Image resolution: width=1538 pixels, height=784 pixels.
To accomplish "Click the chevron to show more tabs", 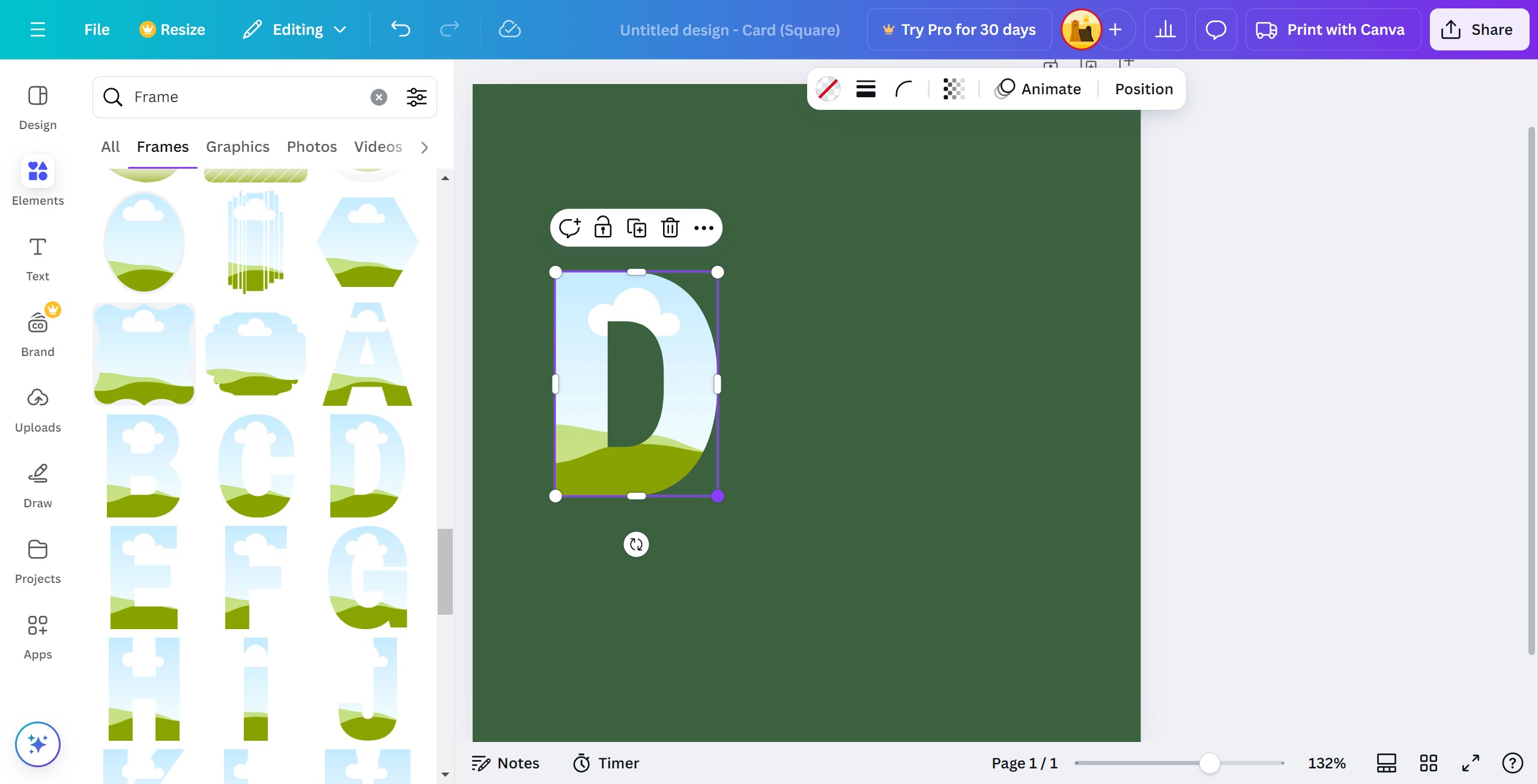I will pyautogui.click(x=425, y=147).
